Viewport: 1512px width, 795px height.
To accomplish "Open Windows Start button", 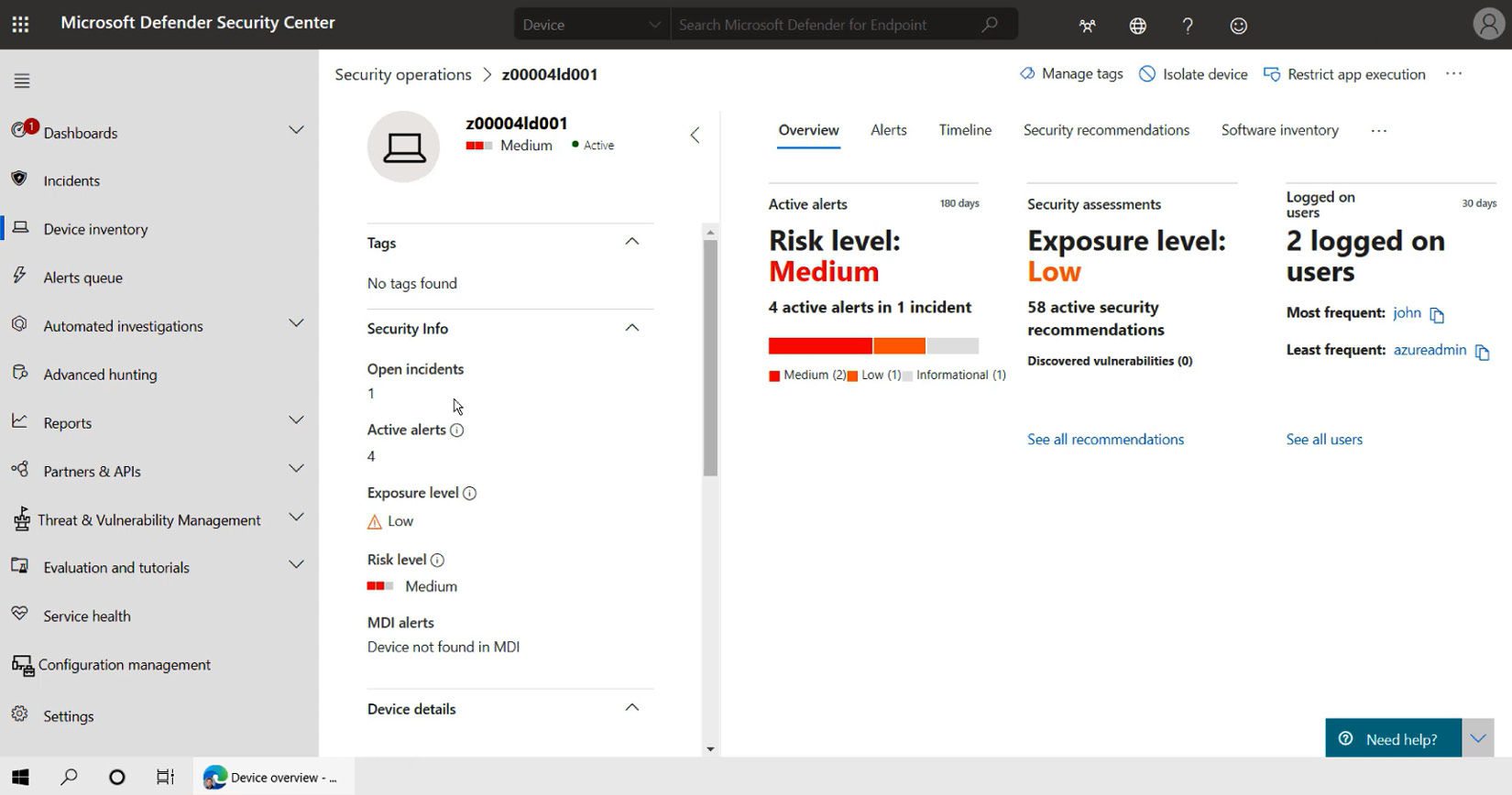I will click(x=20, y=777).
